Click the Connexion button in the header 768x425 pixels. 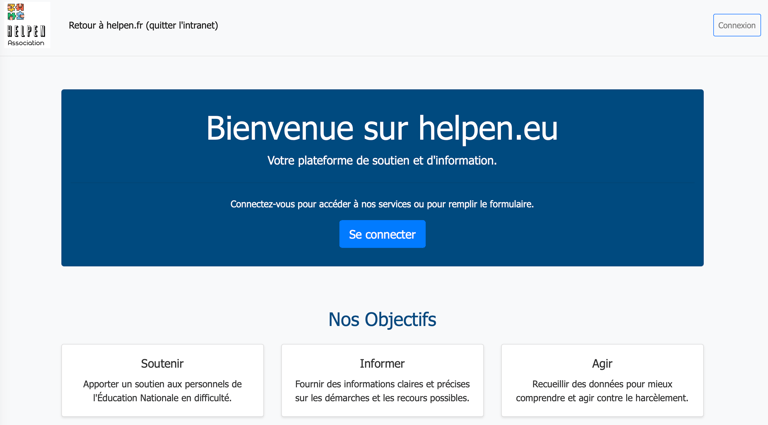pos(737,25)
